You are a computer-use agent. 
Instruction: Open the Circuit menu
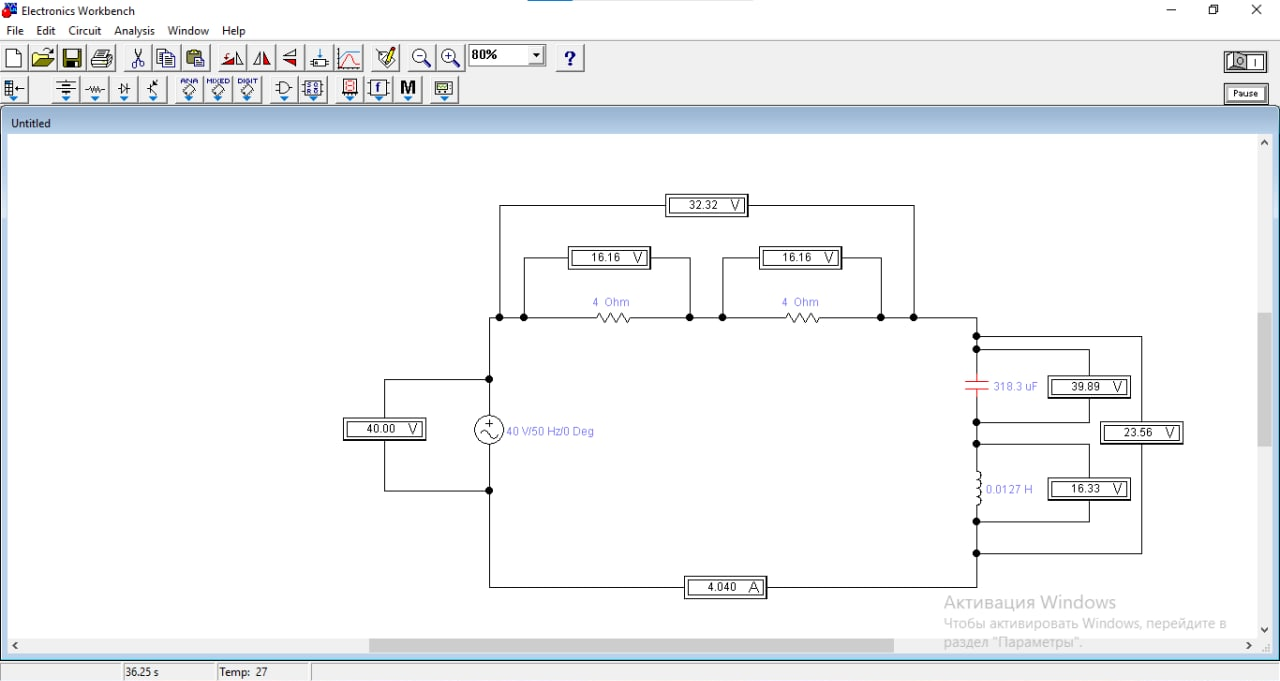85,31
